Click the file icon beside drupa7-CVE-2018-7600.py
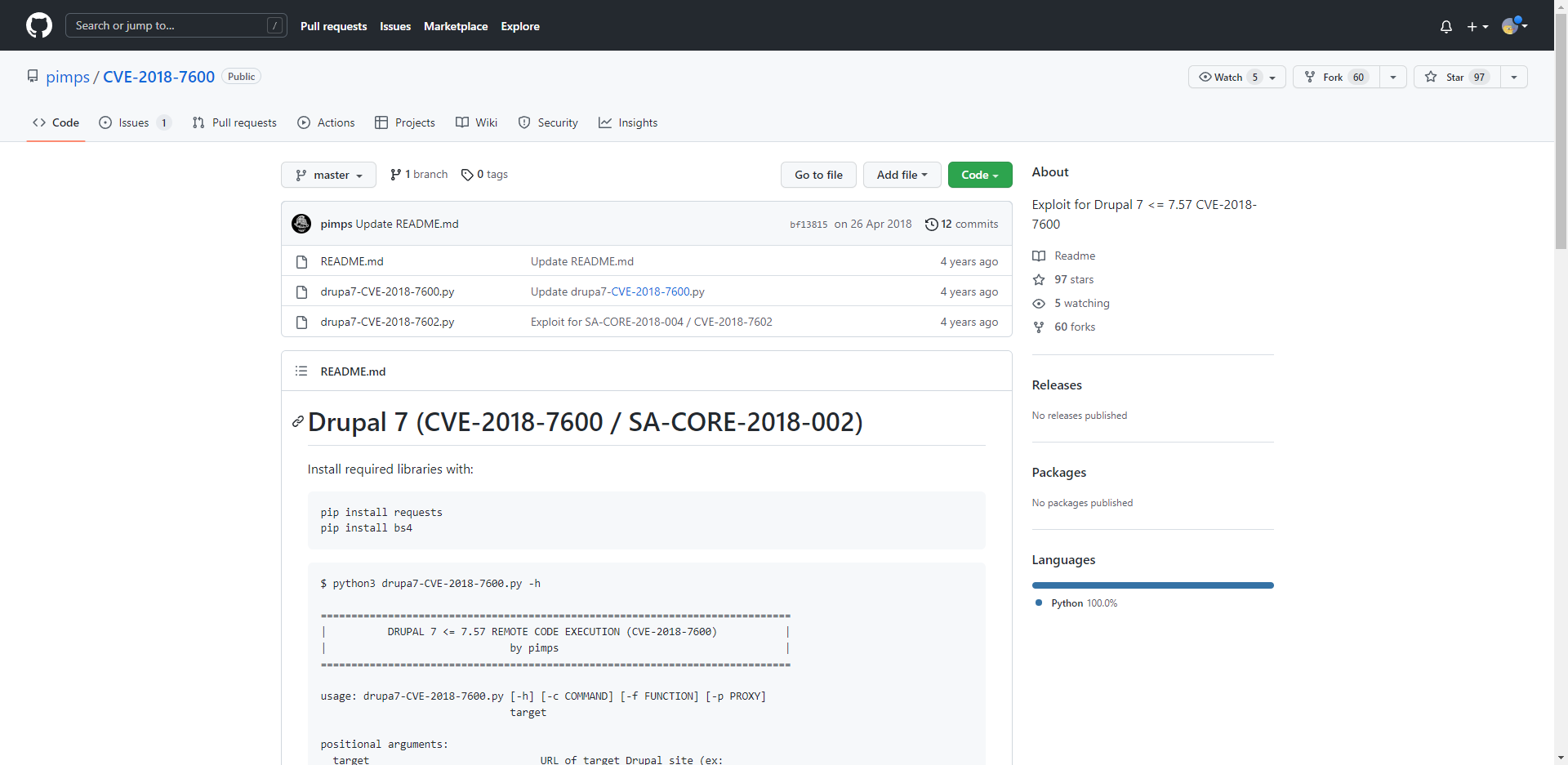The width and height of the screenshot is (1568, 765). click(x=301, y=292)
